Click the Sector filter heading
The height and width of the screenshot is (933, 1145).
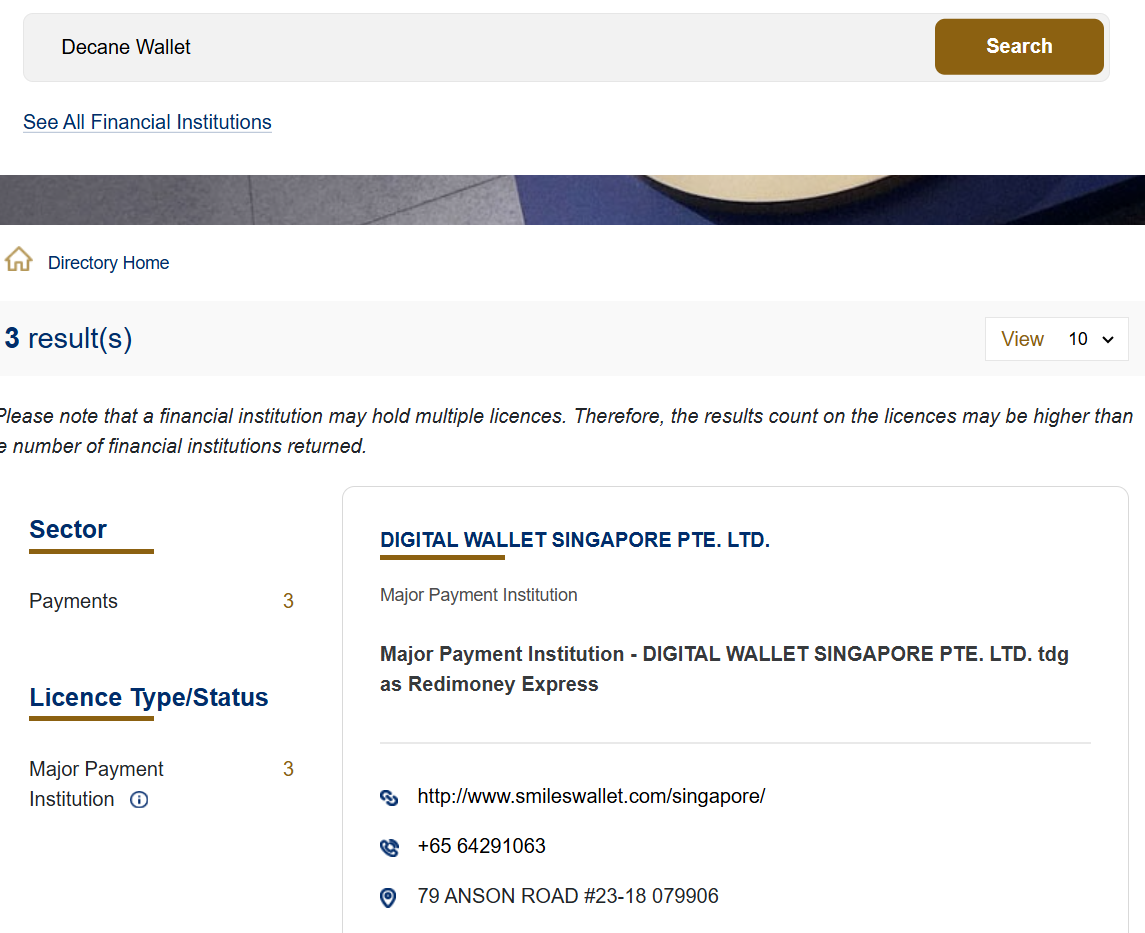[68, 529]
